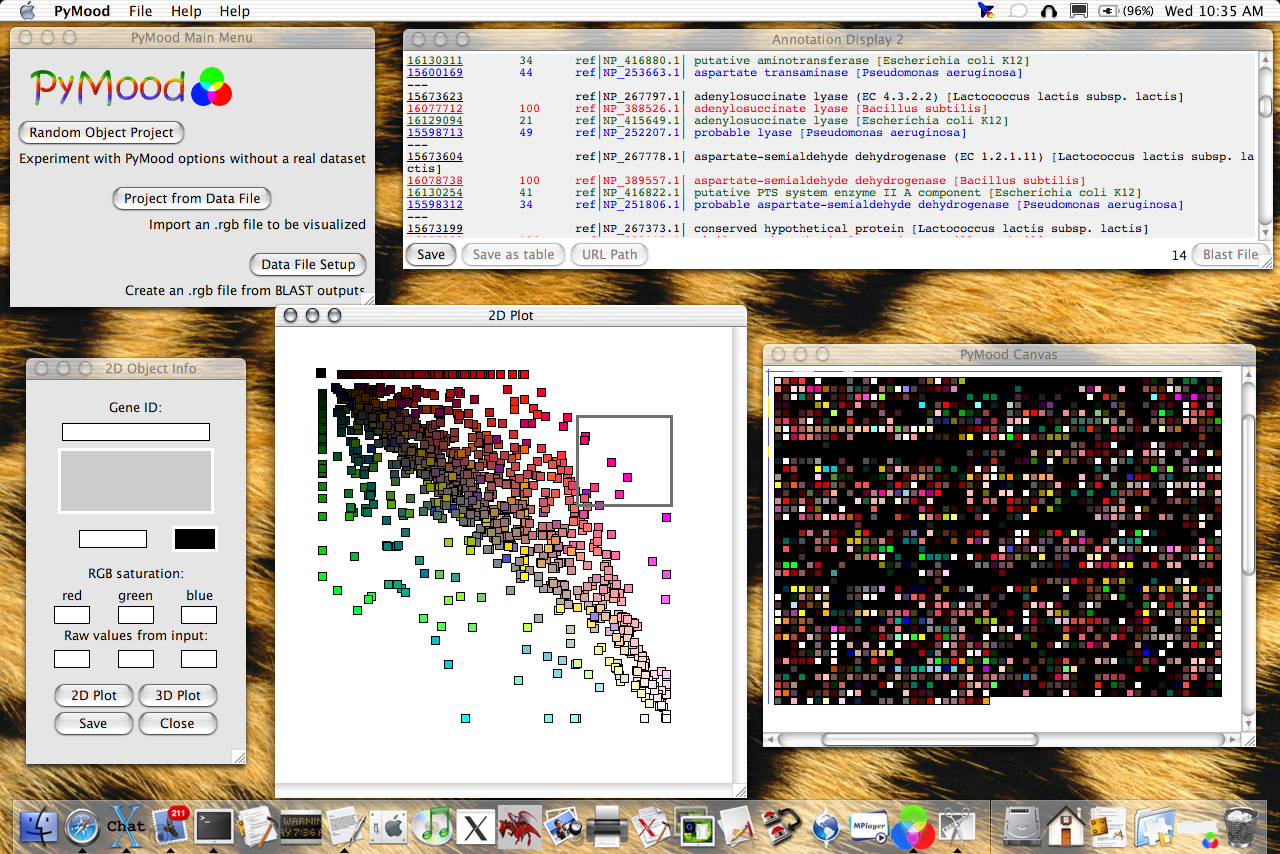Click the green saturation field
Screen dimensions: 1280x854
[x=136, y=615]
